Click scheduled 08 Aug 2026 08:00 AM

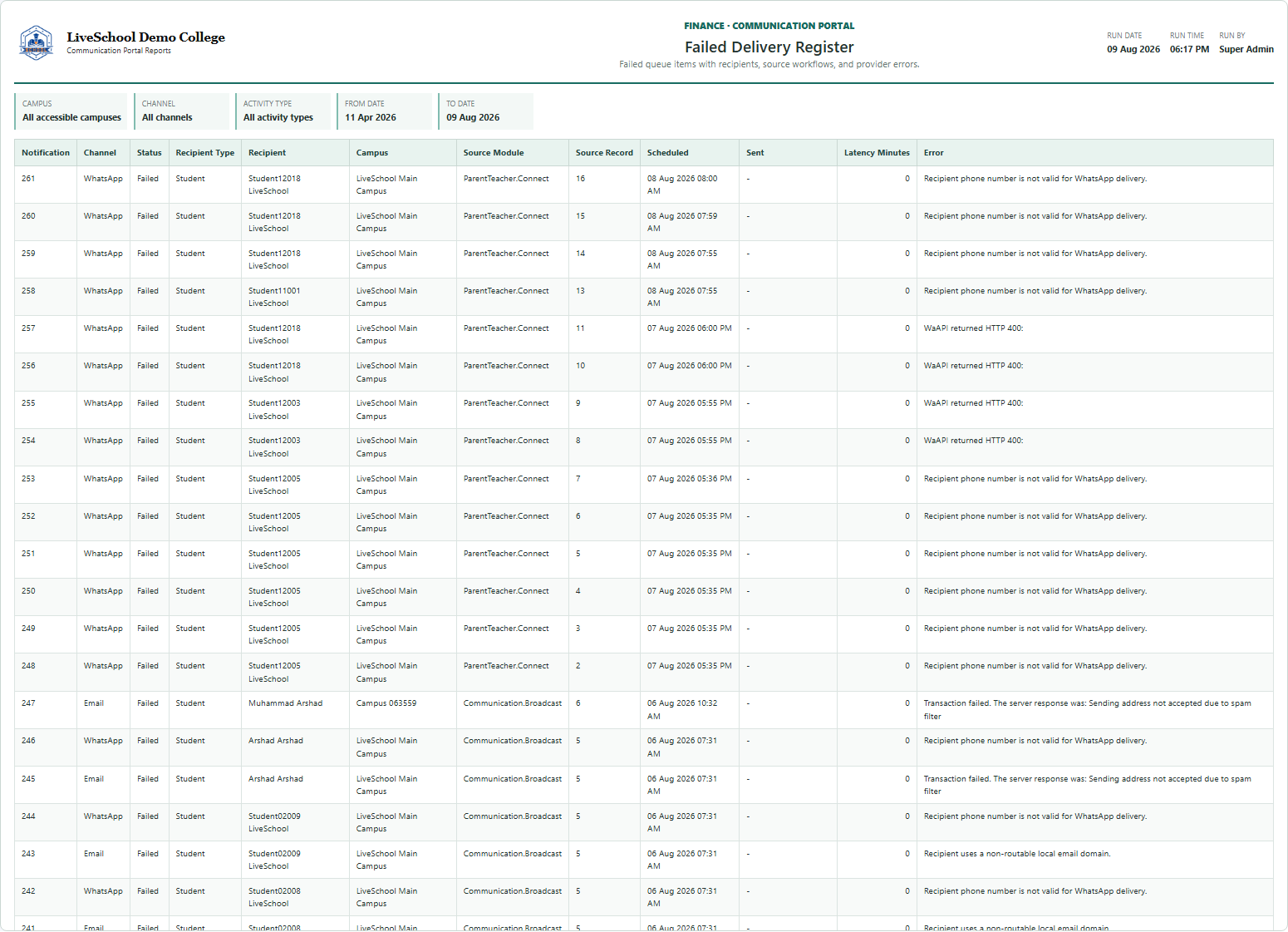pos(682,185)
